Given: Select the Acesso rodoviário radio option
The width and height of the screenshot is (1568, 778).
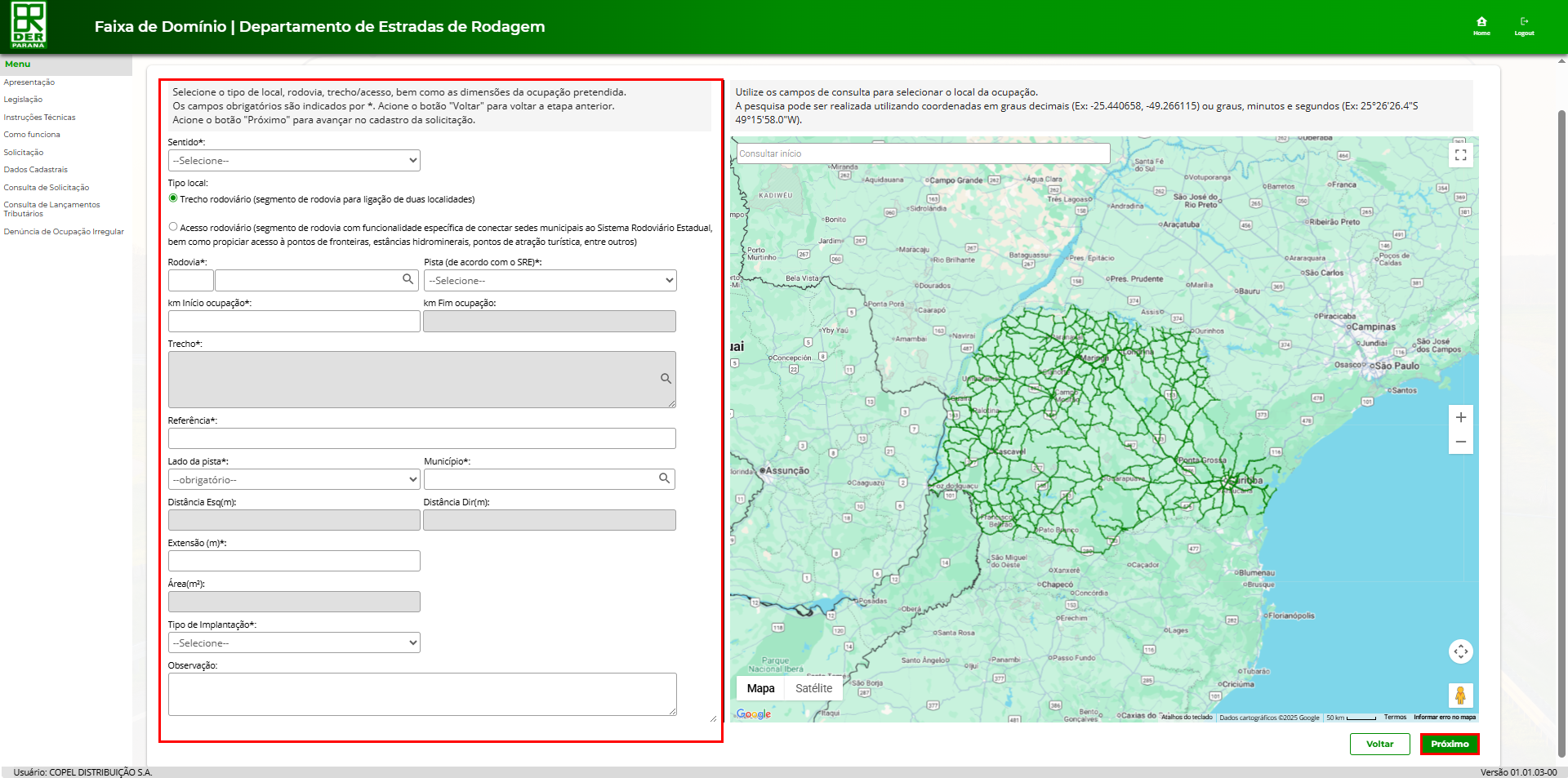Looking at the screenshot, I should pos(173,227).
